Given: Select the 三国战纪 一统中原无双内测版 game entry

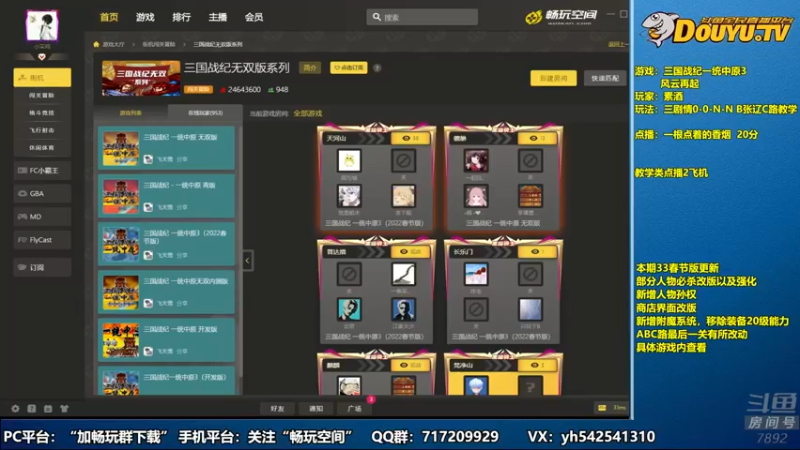Looking at the screenshot, I should pos(166,292).
